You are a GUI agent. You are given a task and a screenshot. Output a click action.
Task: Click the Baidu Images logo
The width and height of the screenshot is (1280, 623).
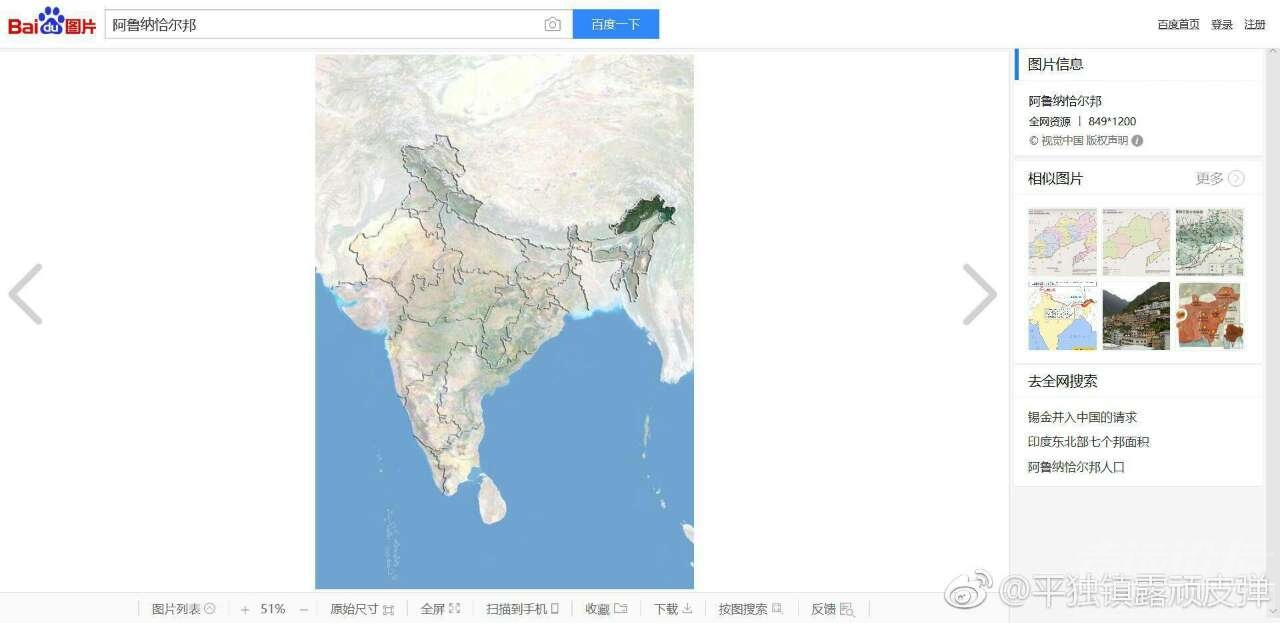point(52,23)
